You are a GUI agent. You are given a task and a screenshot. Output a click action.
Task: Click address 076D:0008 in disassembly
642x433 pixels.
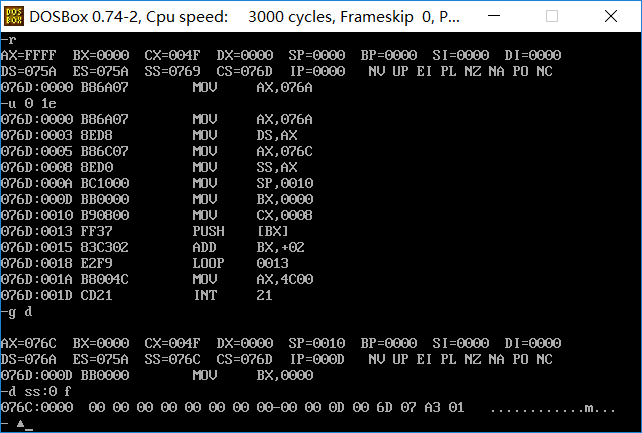tap(36, 167)
